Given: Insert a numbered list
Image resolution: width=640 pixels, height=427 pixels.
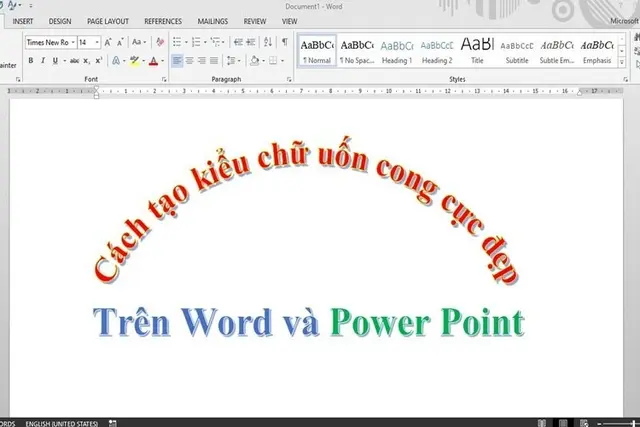Looking at the screenshot, I should 196,42.
